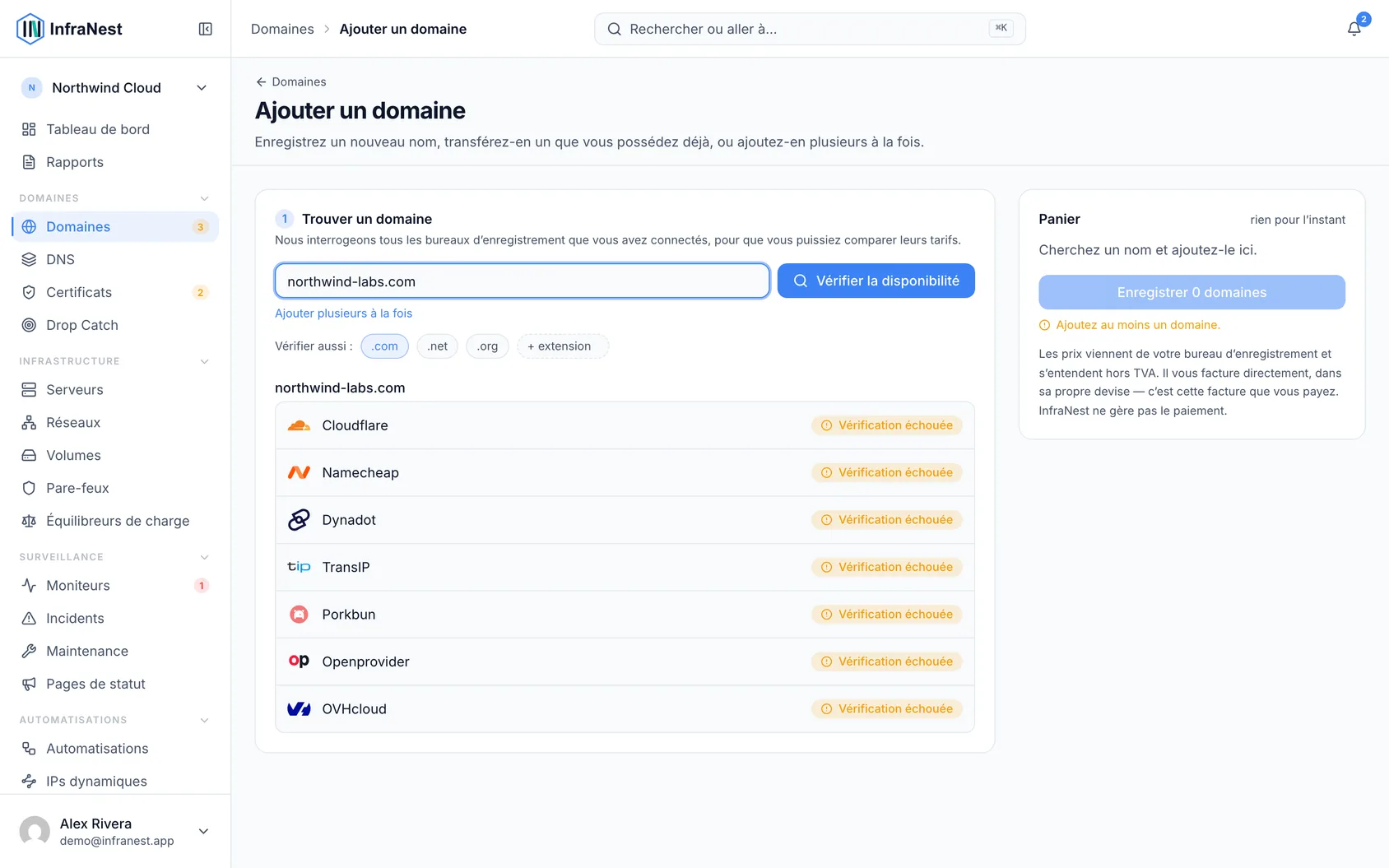Click the OVHcloud Vérification échouée badge
Viewport: 1389px width, 868px height.
tap(887, 709)
